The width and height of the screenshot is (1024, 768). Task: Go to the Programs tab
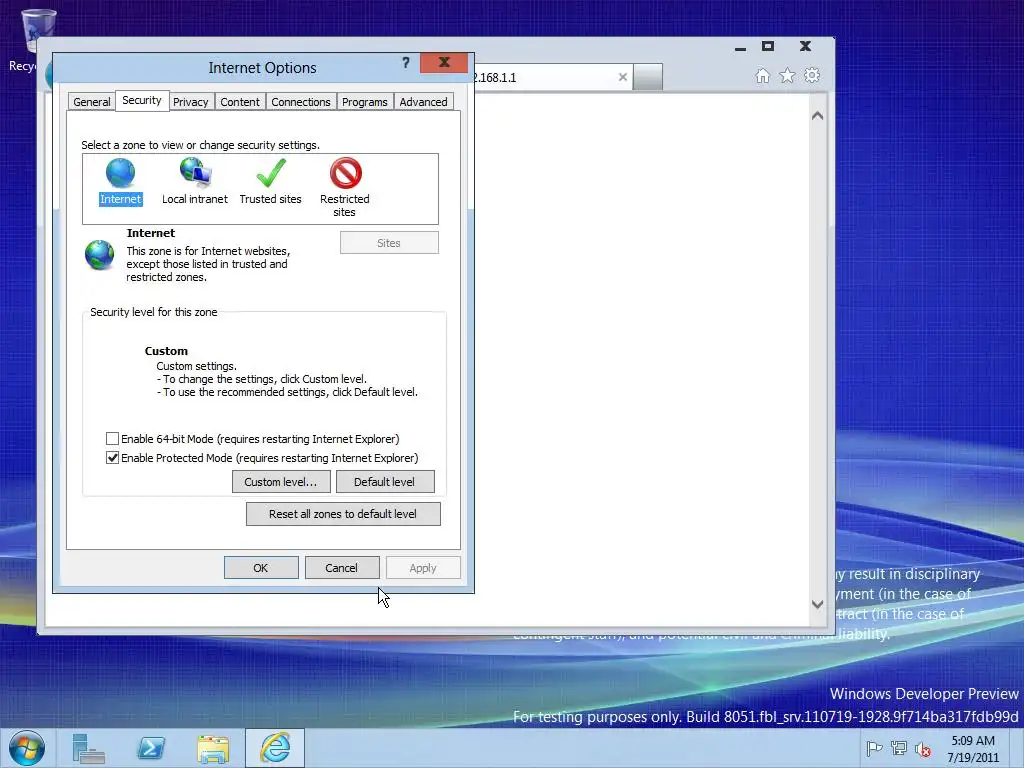coord(364,102)
